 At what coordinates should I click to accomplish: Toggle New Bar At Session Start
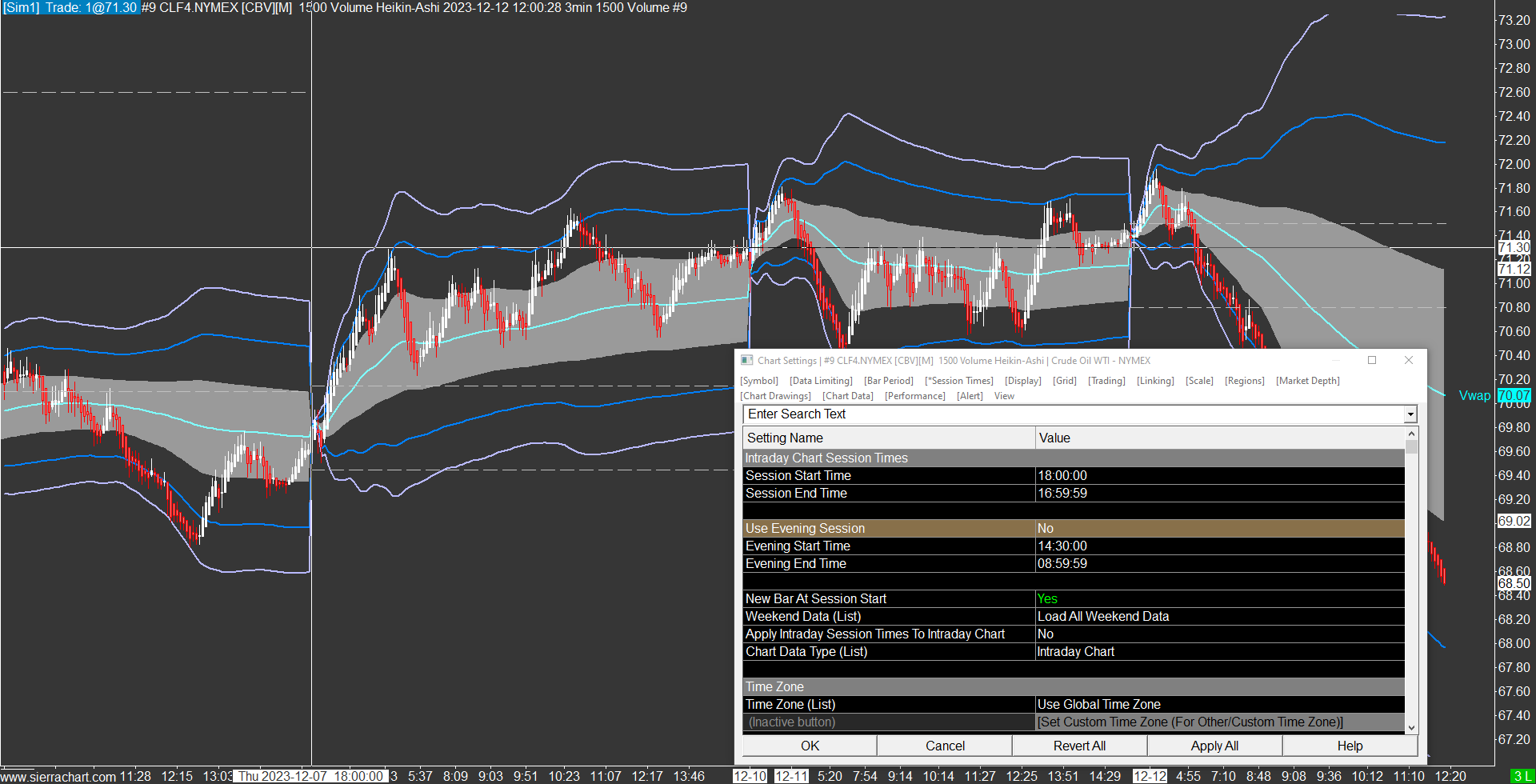click(1219, 599)
